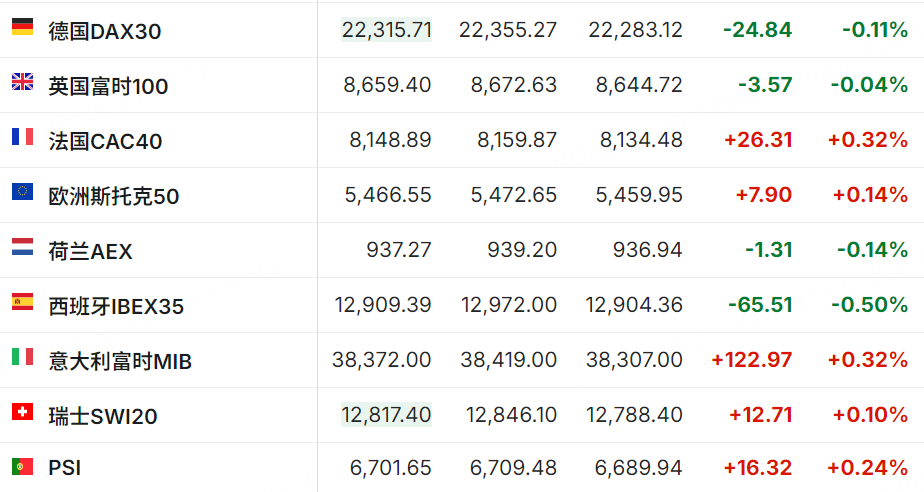Open the 荷兰AEX index link

(90, 252)
